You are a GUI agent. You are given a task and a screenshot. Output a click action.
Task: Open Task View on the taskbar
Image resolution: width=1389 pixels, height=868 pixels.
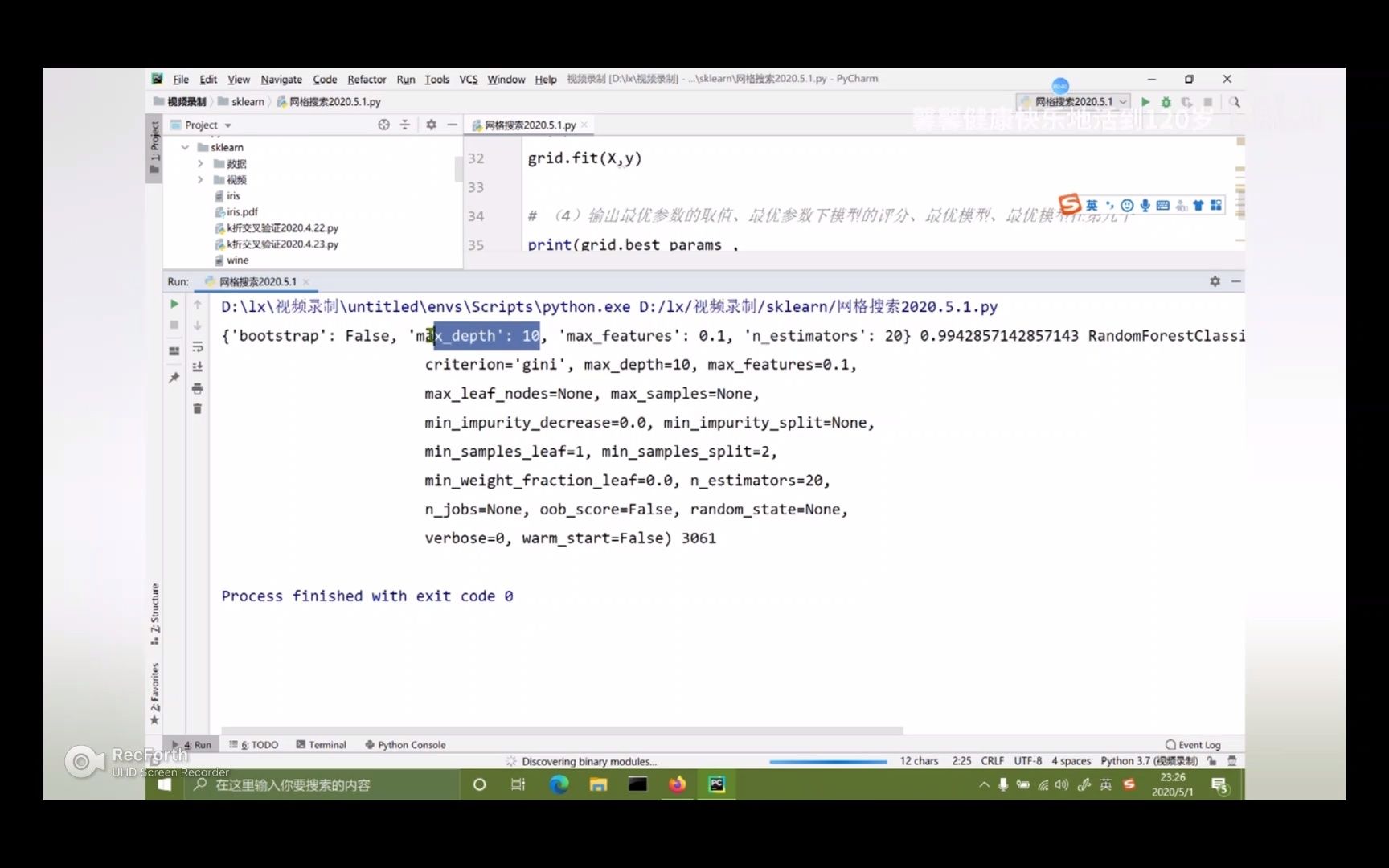(x=518, y=785)
